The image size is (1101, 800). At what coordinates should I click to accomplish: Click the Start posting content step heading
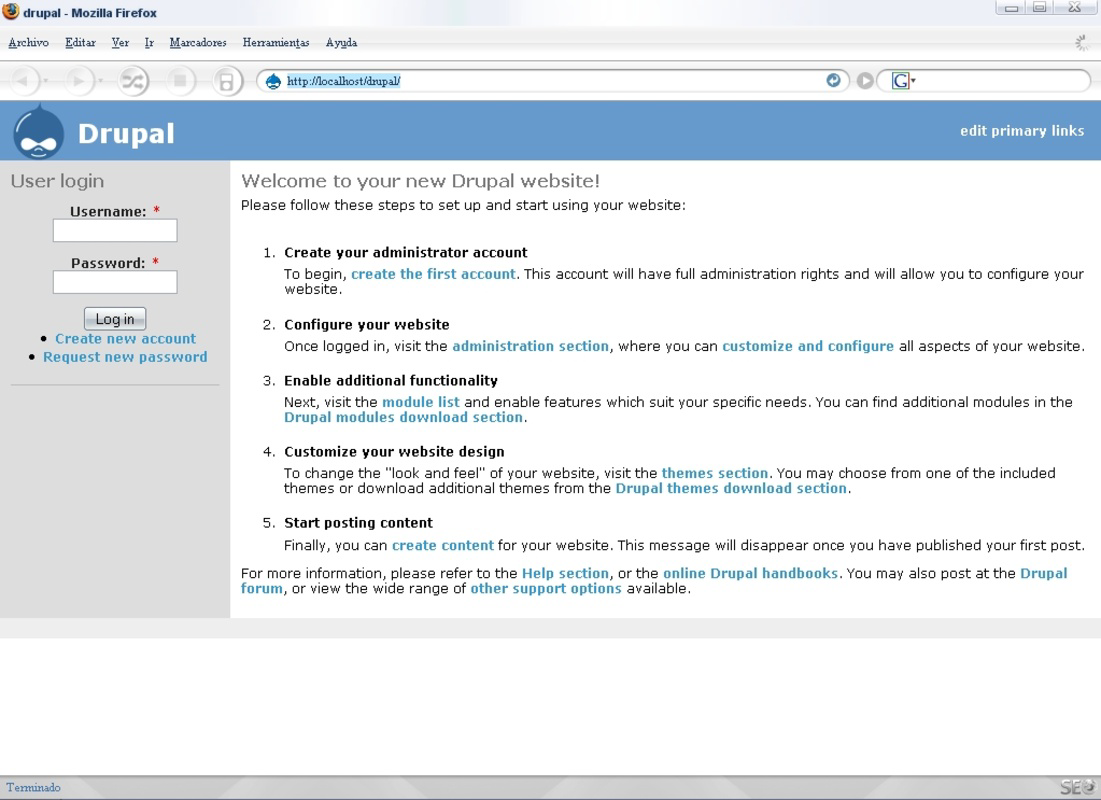point(358,523)
